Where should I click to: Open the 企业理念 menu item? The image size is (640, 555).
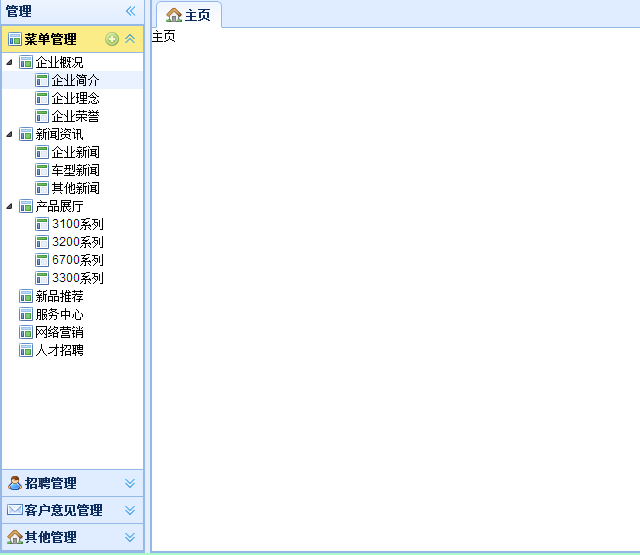click(75, 98)
